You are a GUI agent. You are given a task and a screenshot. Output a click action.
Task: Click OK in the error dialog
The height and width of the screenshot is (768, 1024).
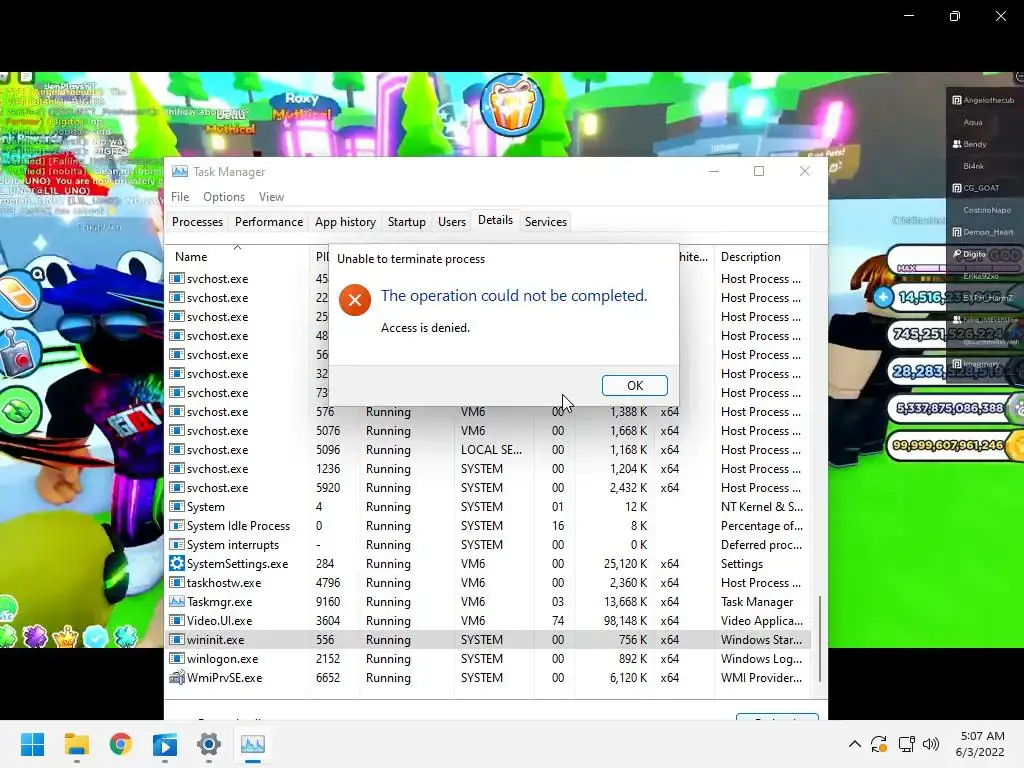[x=634, y=385]
